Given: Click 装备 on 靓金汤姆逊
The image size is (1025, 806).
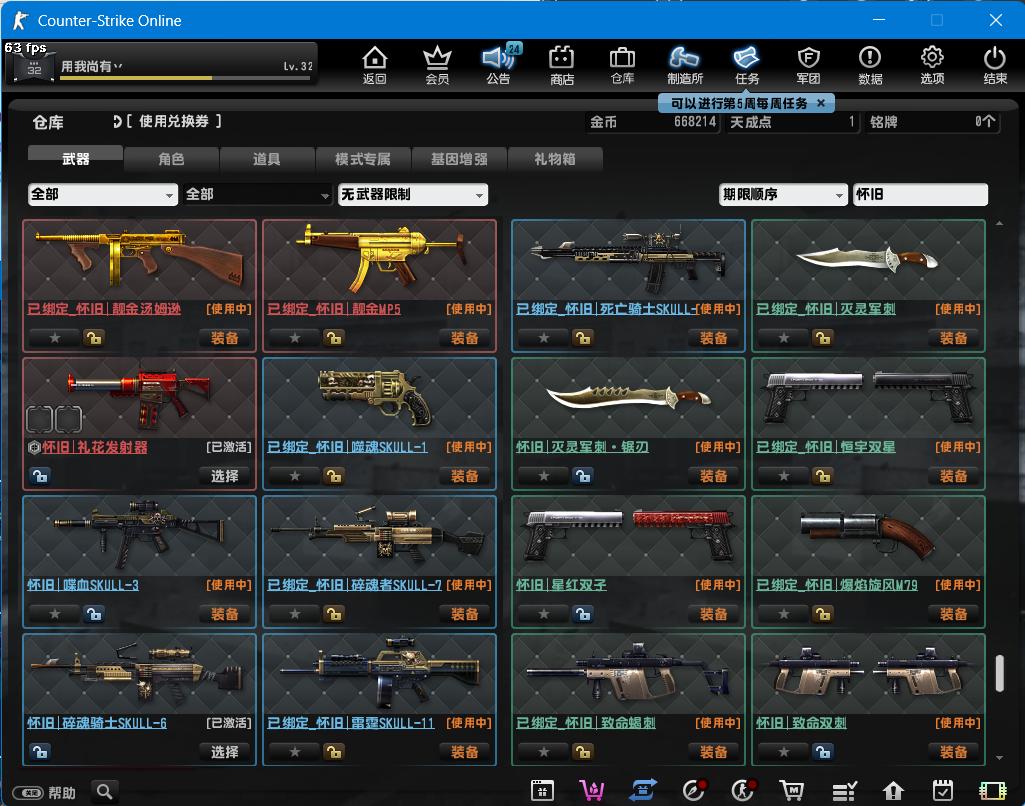Looking at the screenshot, I should pyautogui.click(x=224, y=338).
